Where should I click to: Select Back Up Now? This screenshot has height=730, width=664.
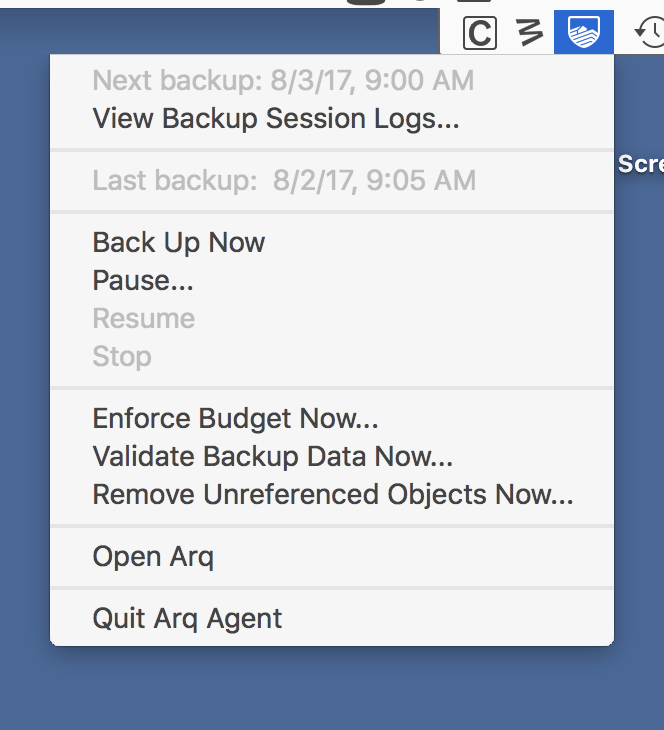coord(179,242)
